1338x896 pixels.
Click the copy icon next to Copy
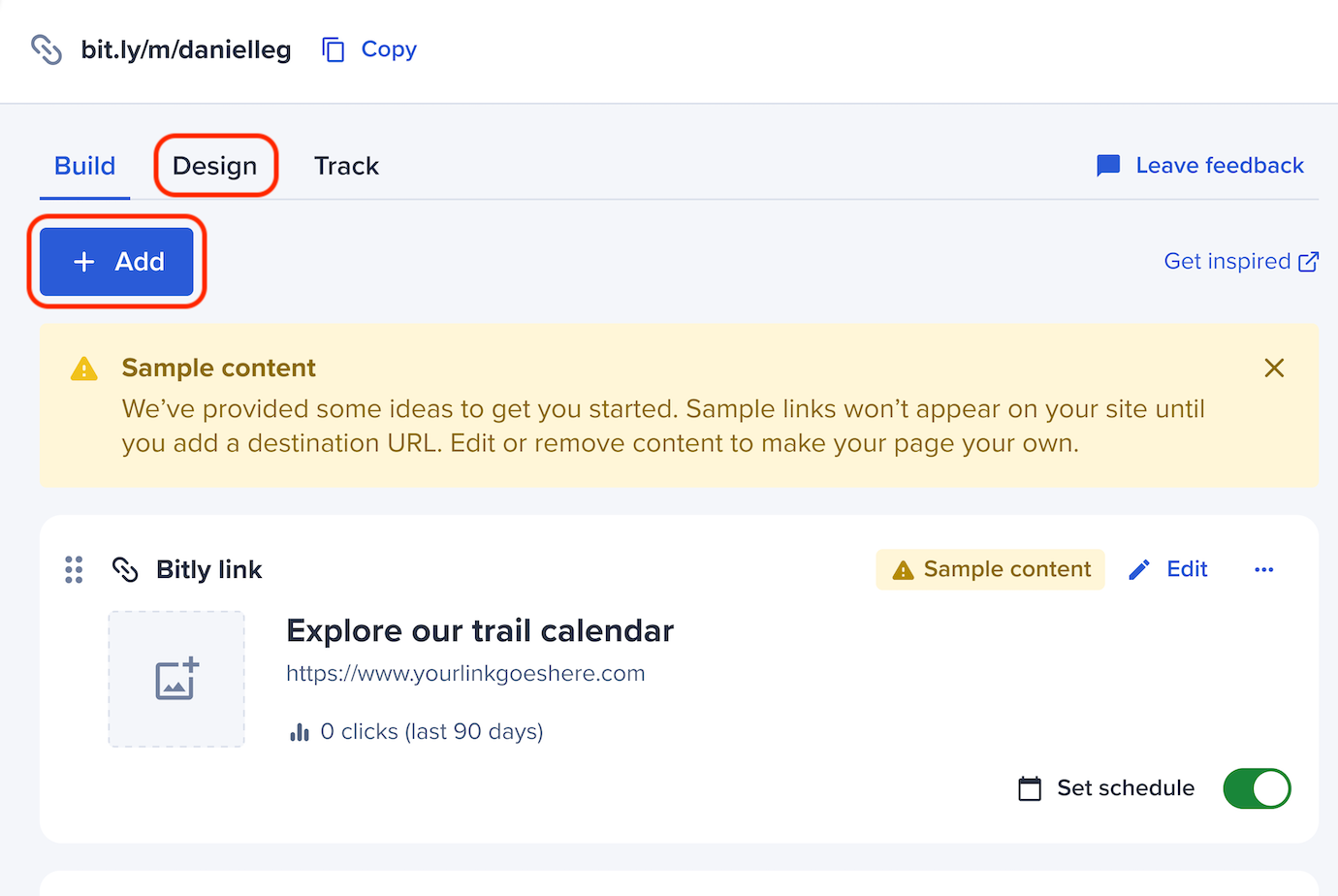(334, 48)
